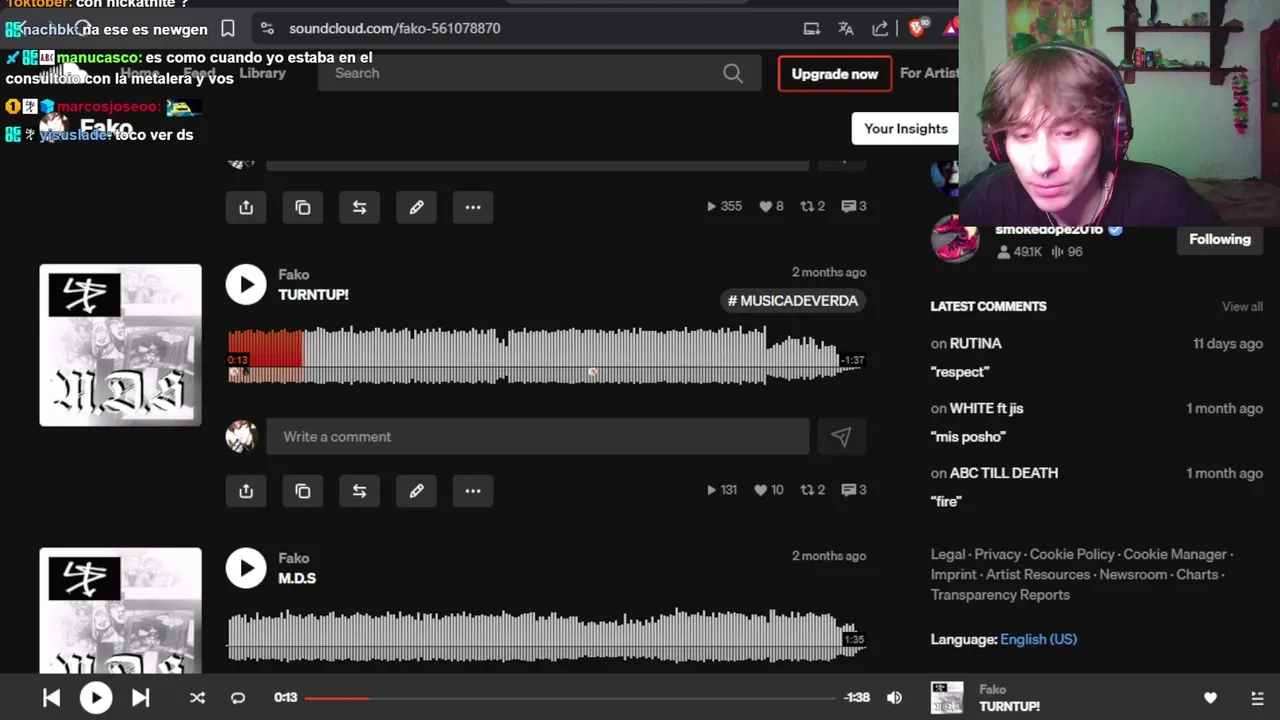Send comment on TURNTUP! track

pyautogui.click(x=841, y=437)
